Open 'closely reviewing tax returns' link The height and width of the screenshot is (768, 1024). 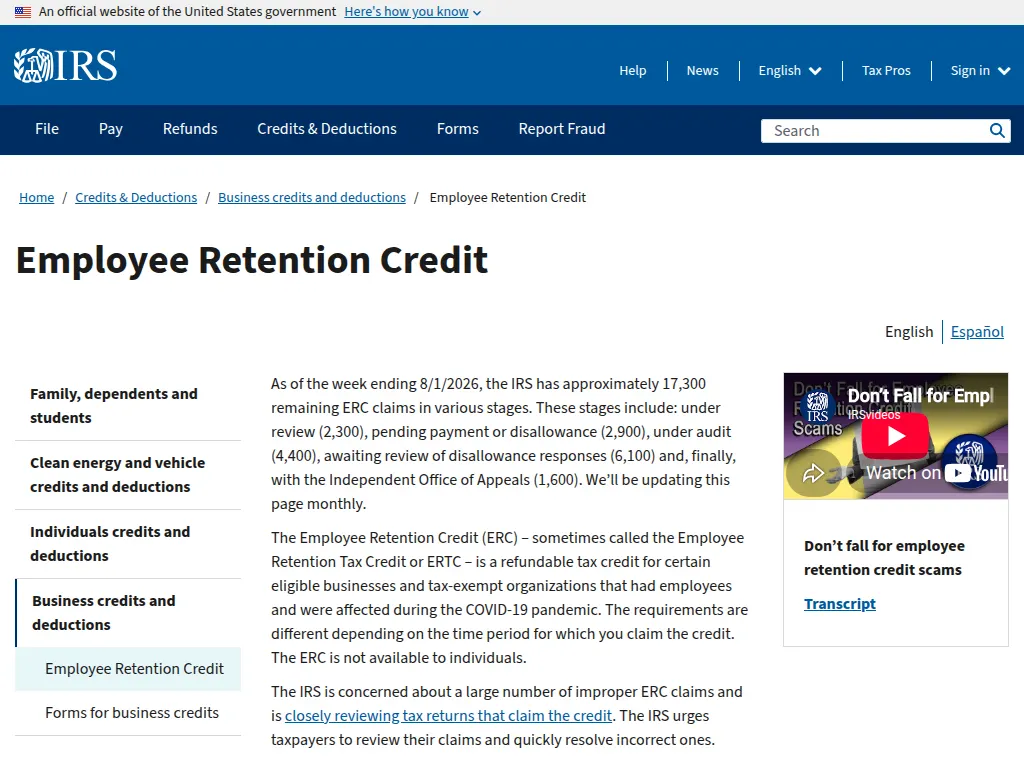point(448,716)
